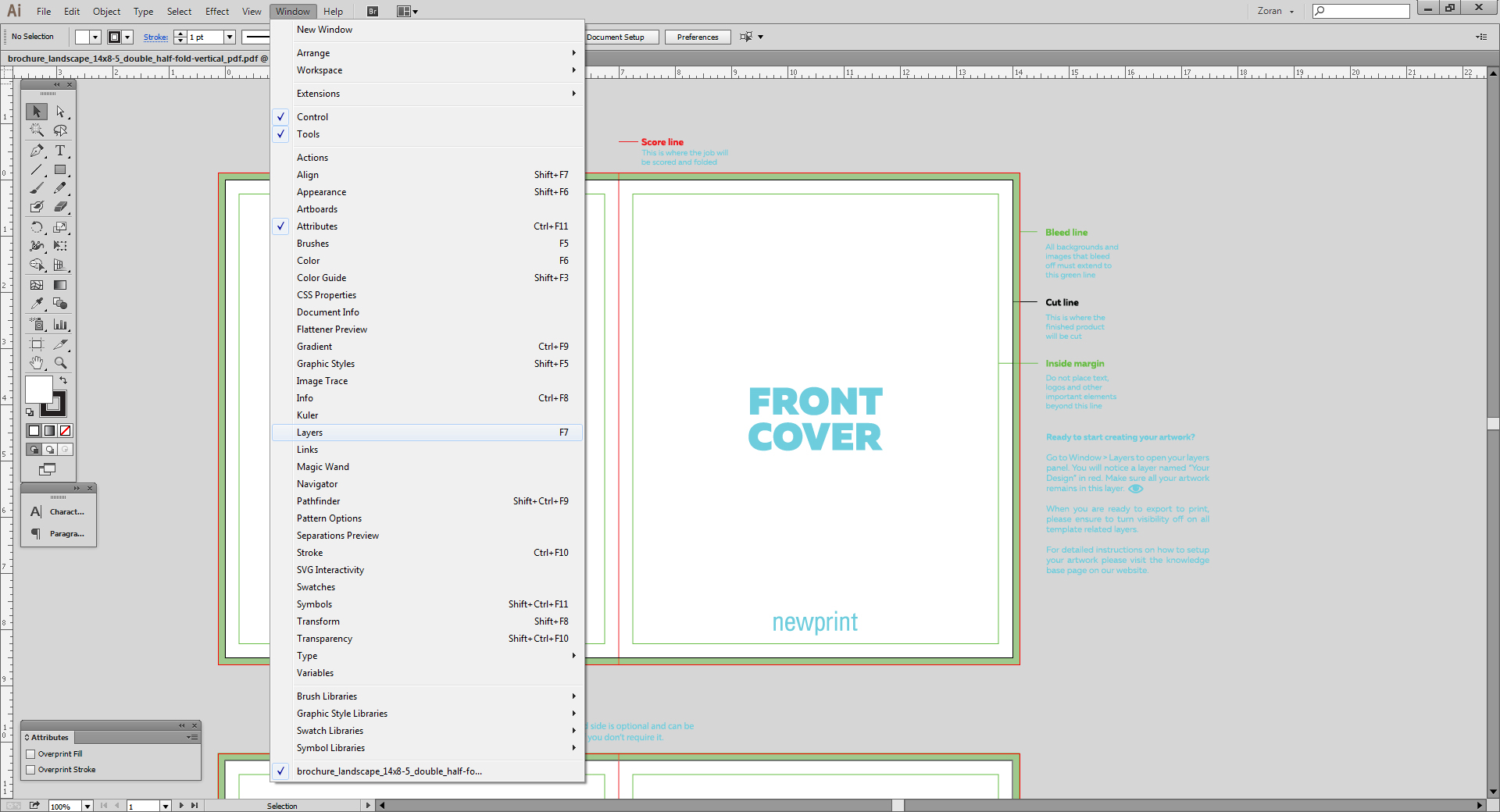Image resolution: width=1500 pixels, height=812 pixels.
Task: Grab the Hand tool
Action: (36, 363)
